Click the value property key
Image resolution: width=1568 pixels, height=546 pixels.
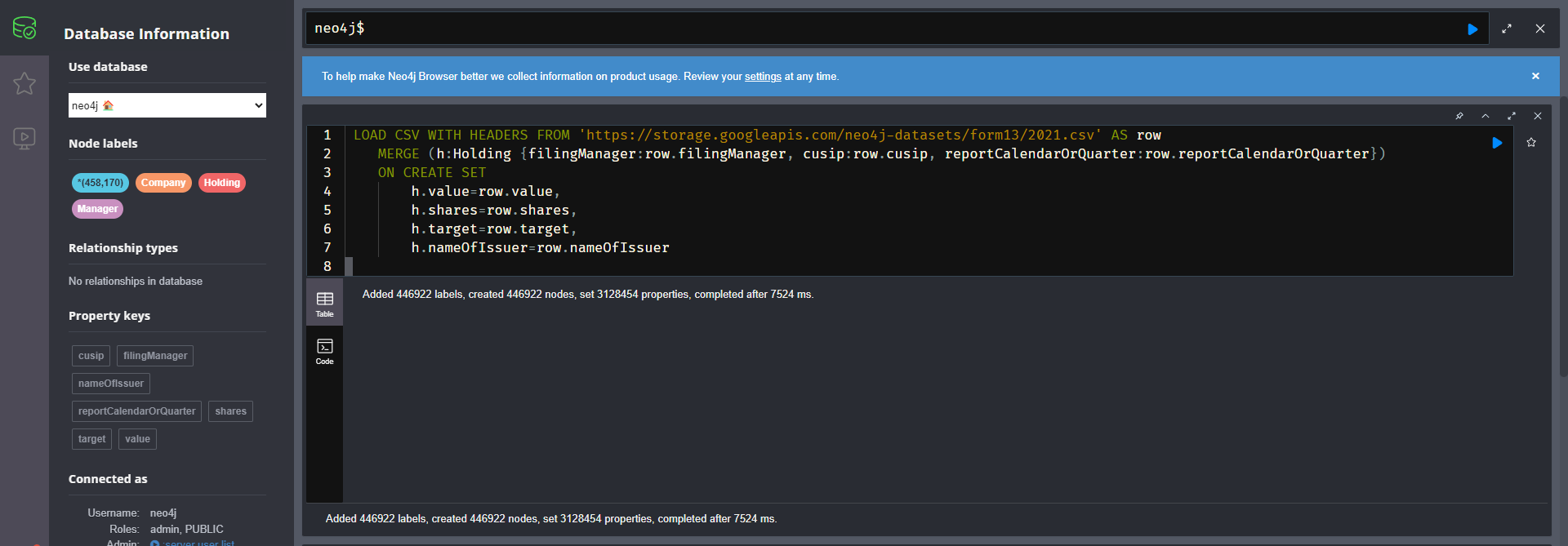click(x=137, y=439)
